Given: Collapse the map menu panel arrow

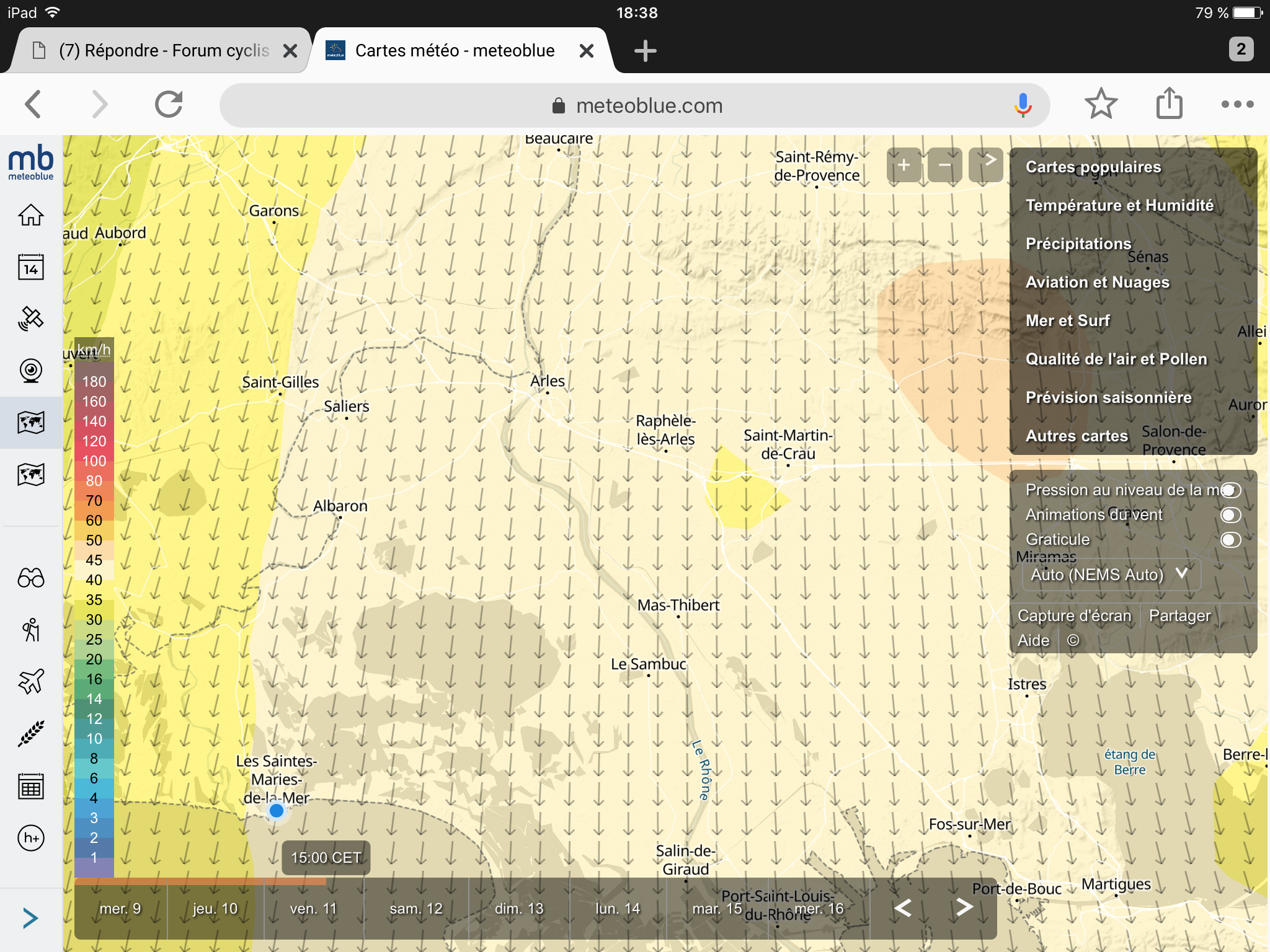Looking at the screenshot, I should click(x=986, y=165).
